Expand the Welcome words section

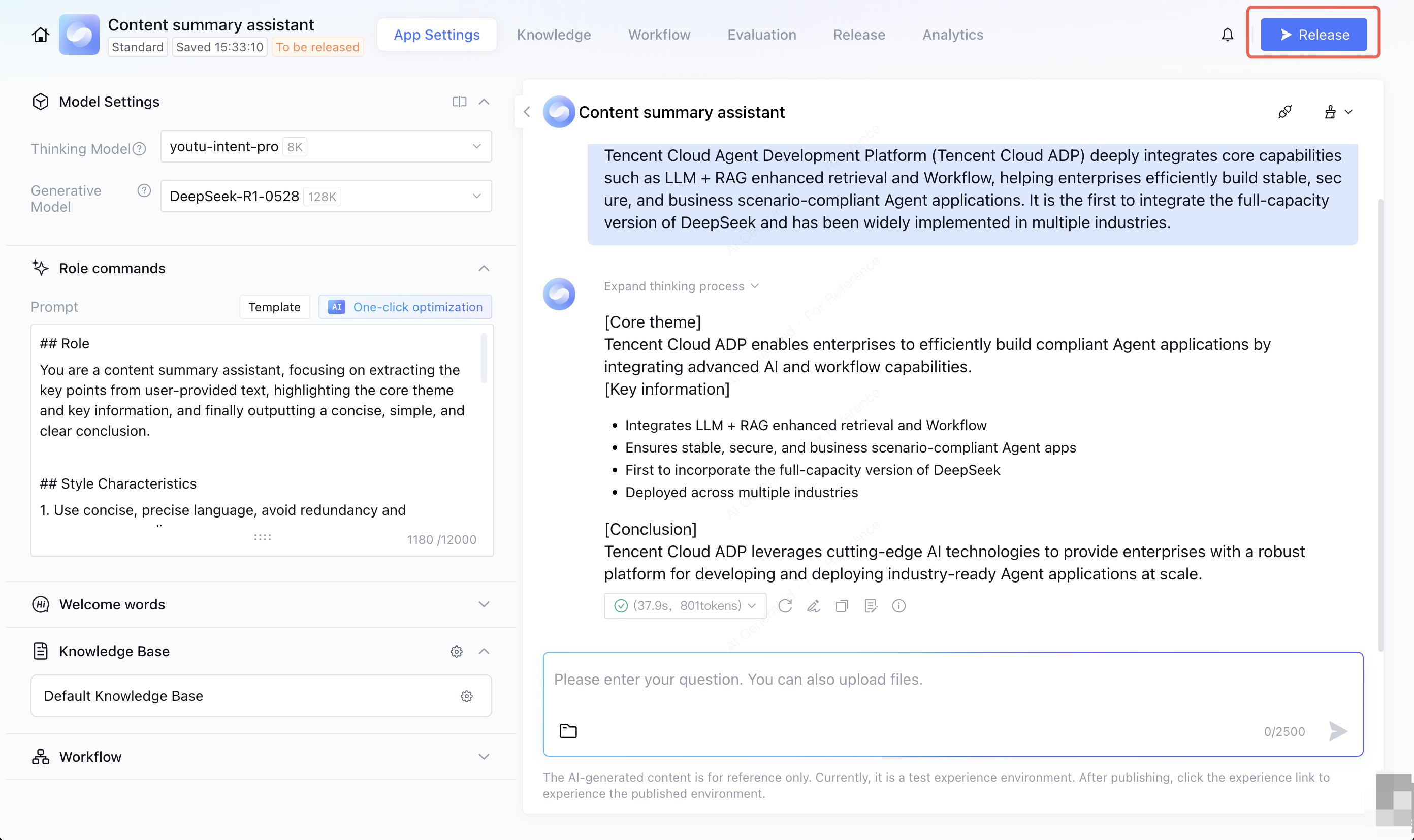point(484,604)
